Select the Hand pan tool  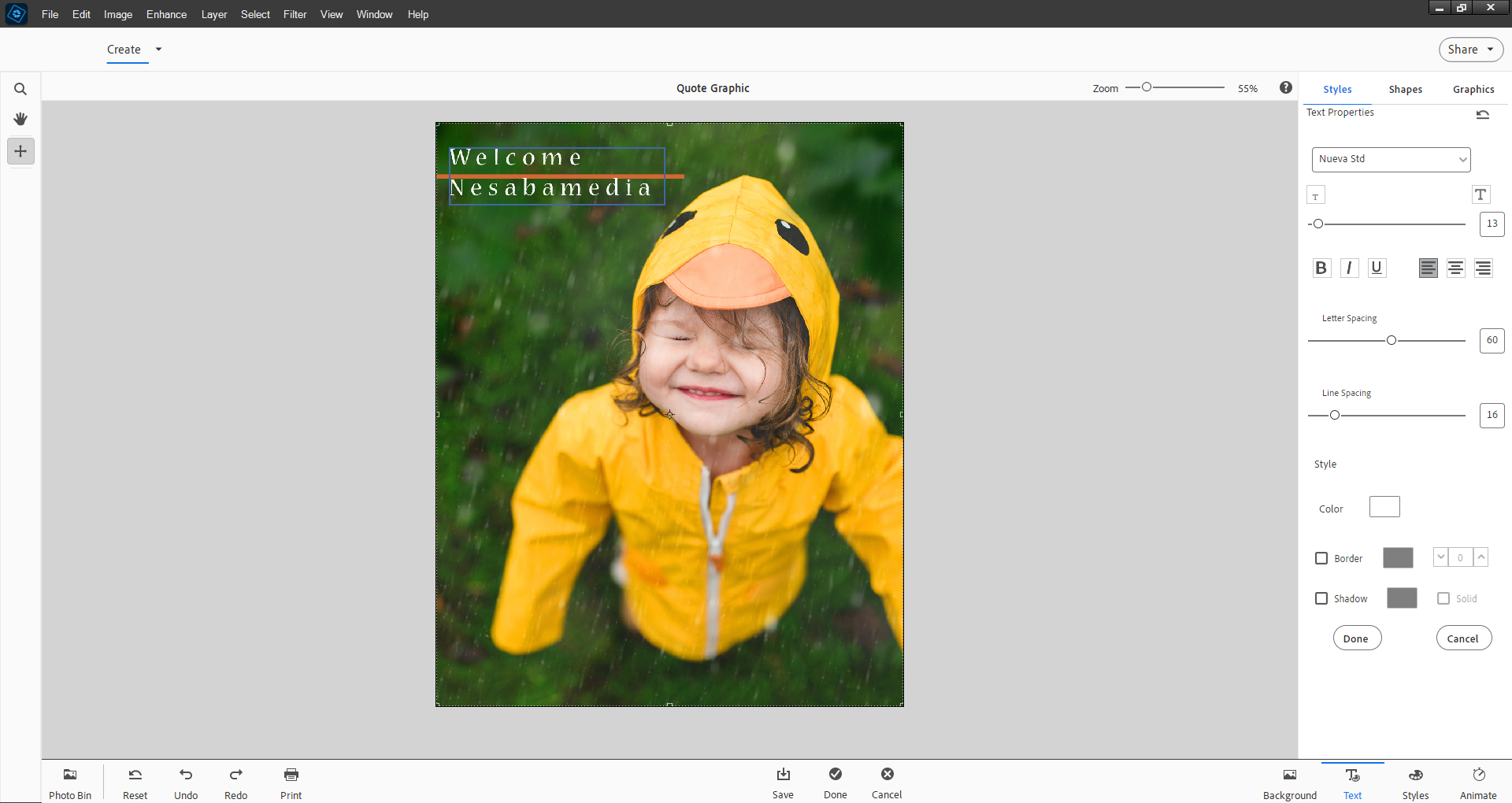coord(20,119)
